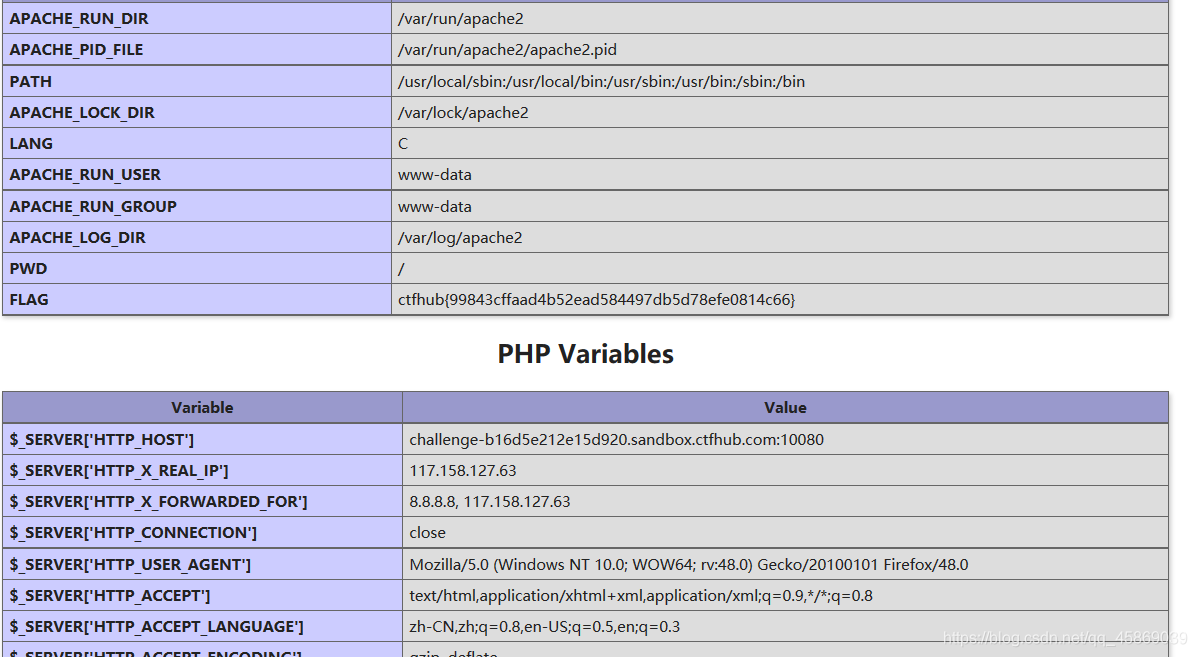Click the Variable column header
1197x657 pixels.
coord(202,407)
